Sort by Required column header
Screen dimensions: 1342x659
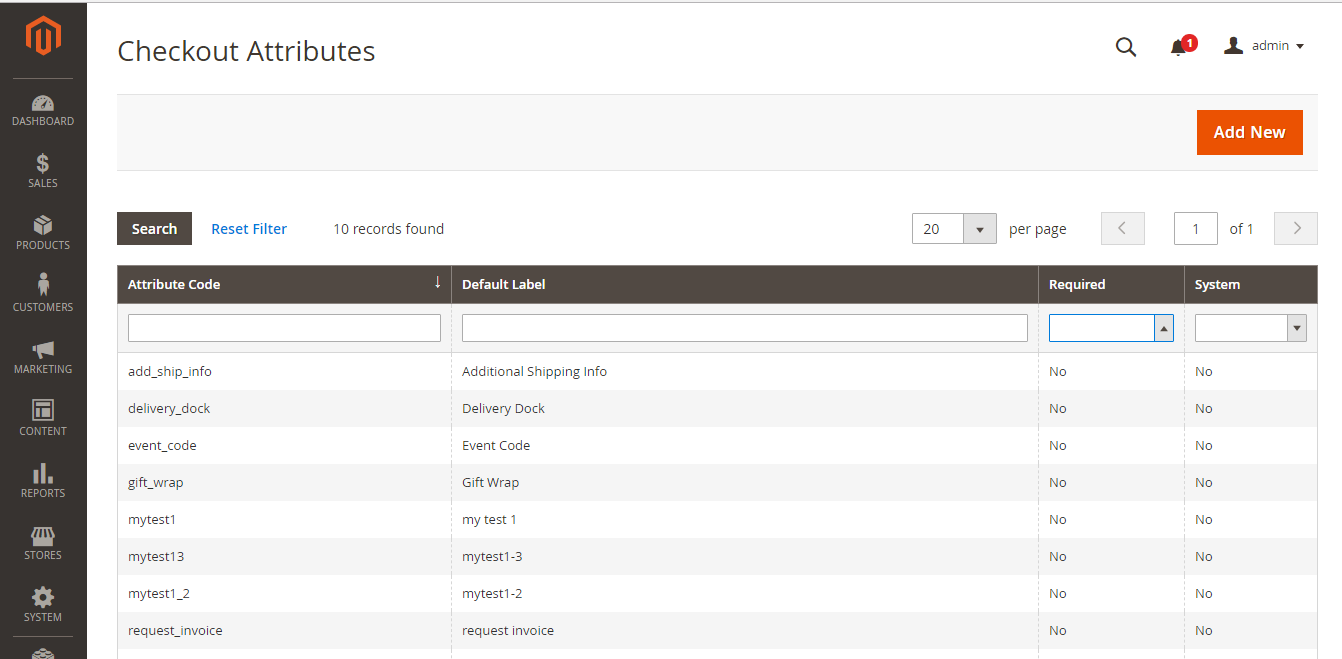tap(1111, 284)
